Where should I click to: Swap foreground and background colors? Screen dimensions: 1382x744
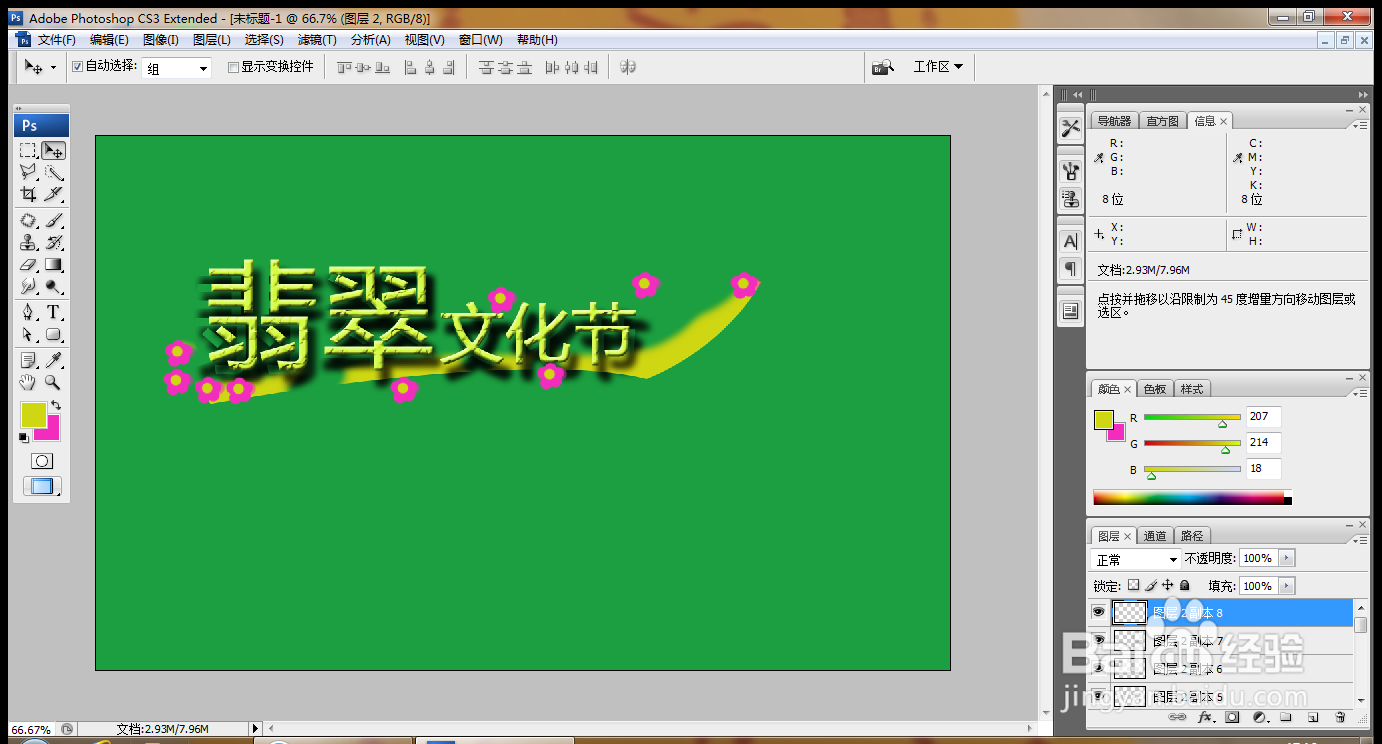click(x=56, y=405)
